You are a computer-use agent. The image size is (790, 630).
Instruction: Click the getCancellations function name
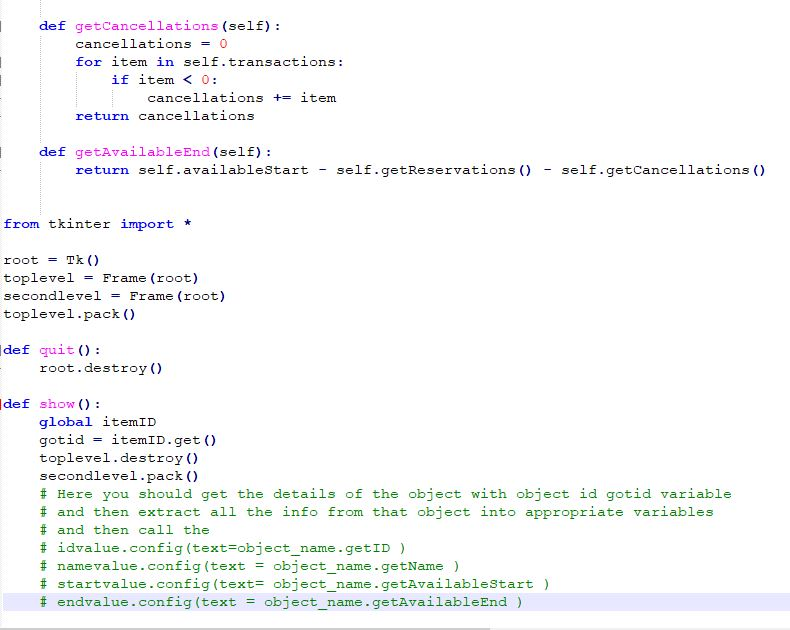pos(147,26)
